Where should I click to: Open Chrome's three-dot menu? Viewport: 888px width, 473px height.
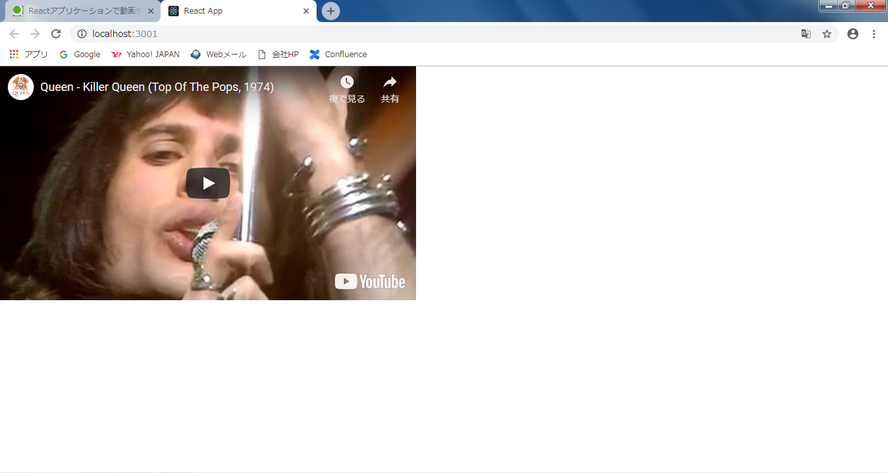click(874, 34)
